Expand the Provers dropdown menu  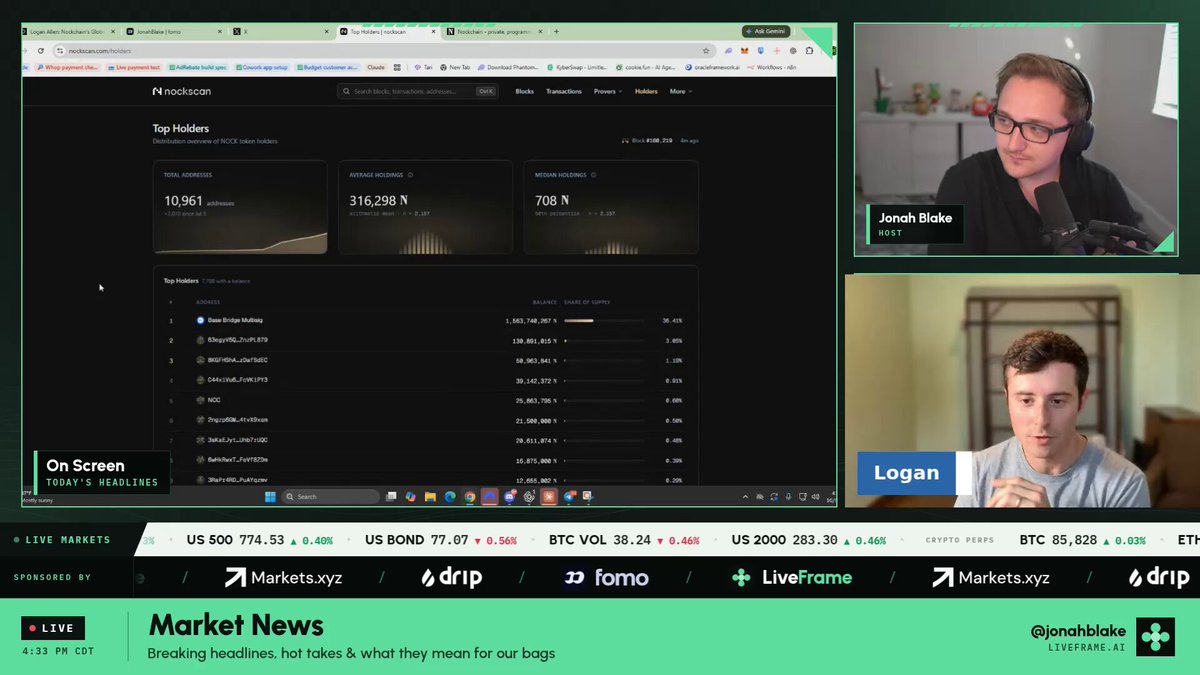(x=608, y=91)
